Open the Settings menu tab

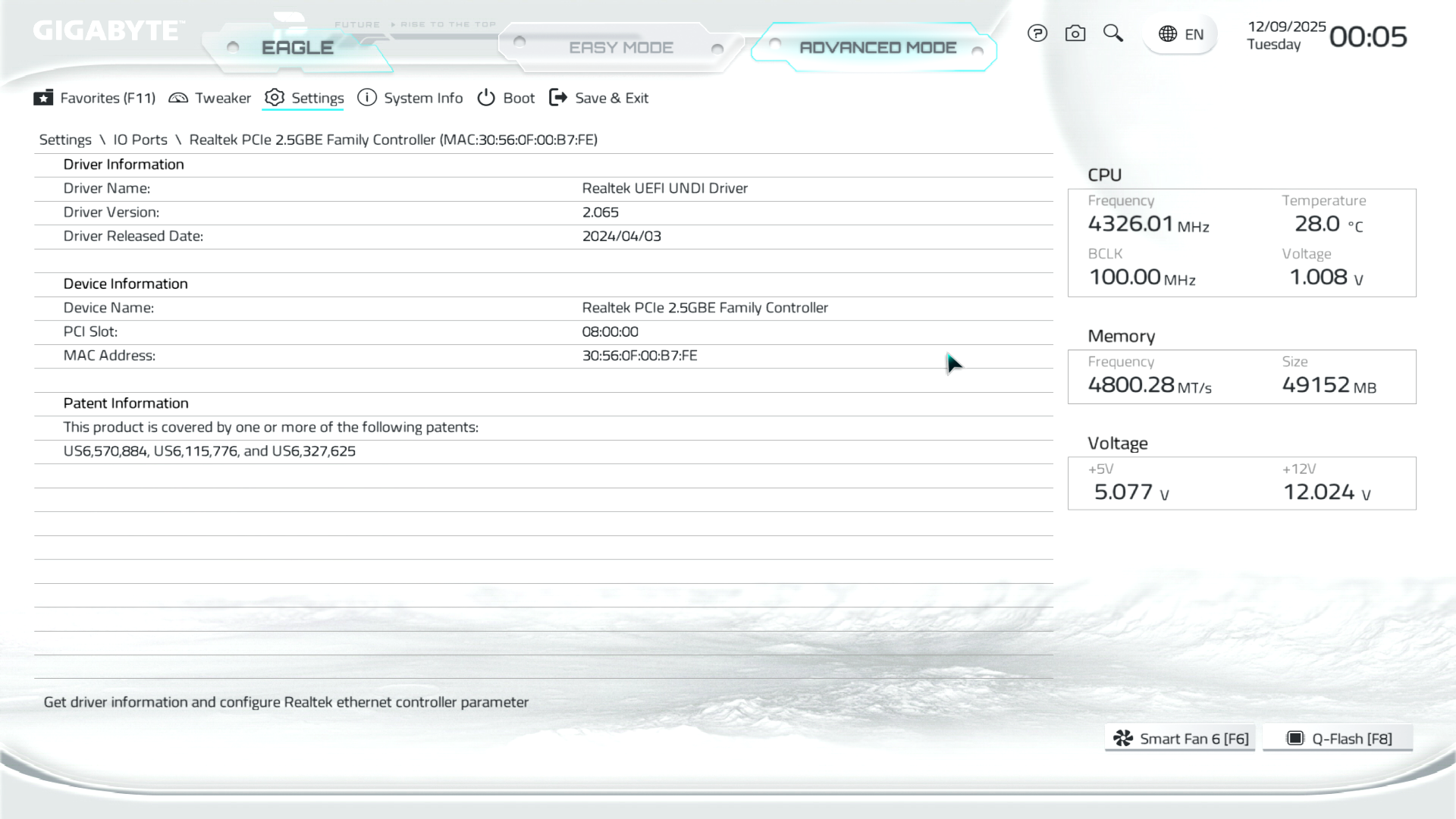point(317,98)
